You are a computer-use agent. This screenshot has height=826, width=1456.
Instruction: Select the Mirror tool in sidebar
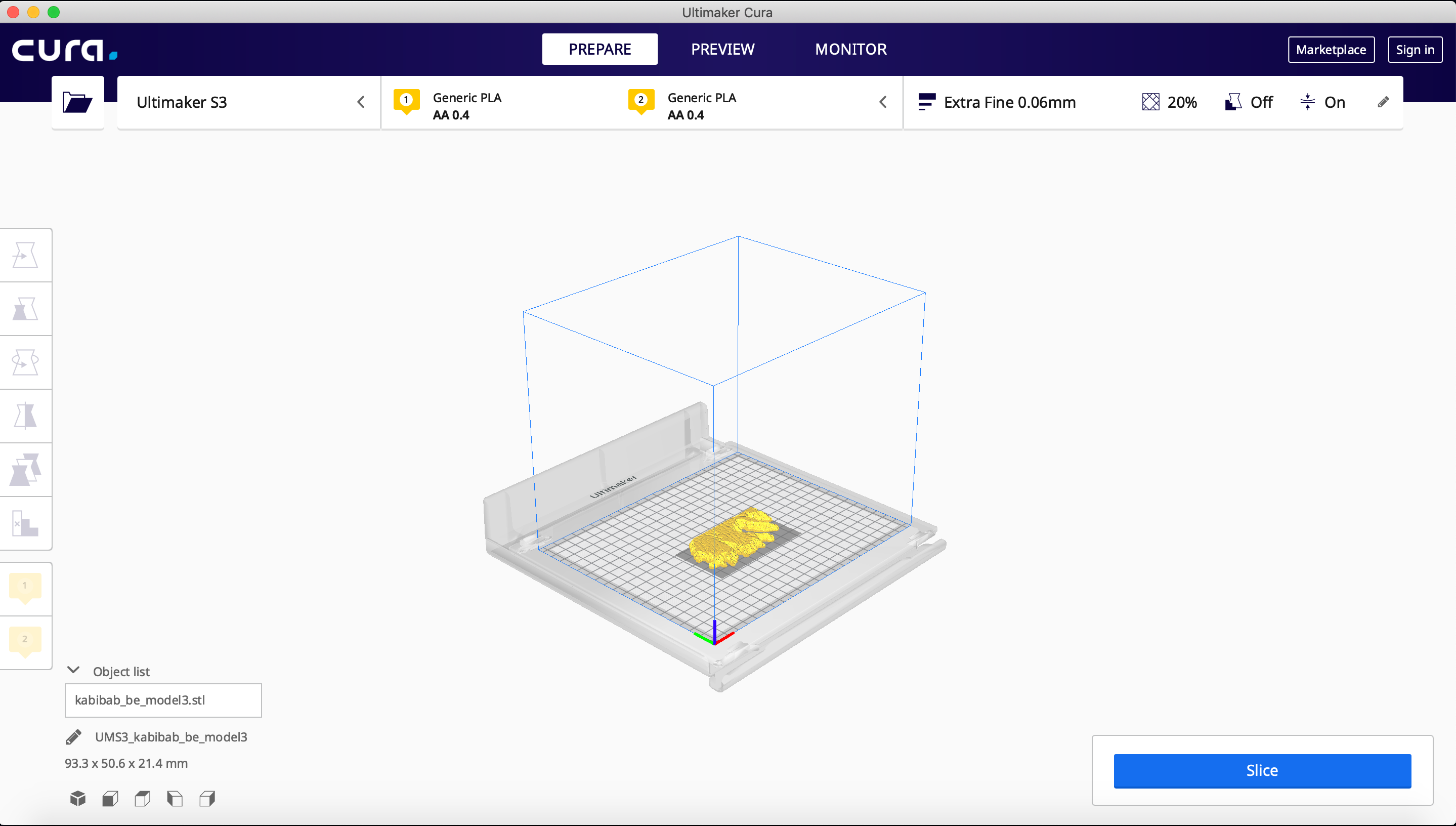click(x=25, y=416)
